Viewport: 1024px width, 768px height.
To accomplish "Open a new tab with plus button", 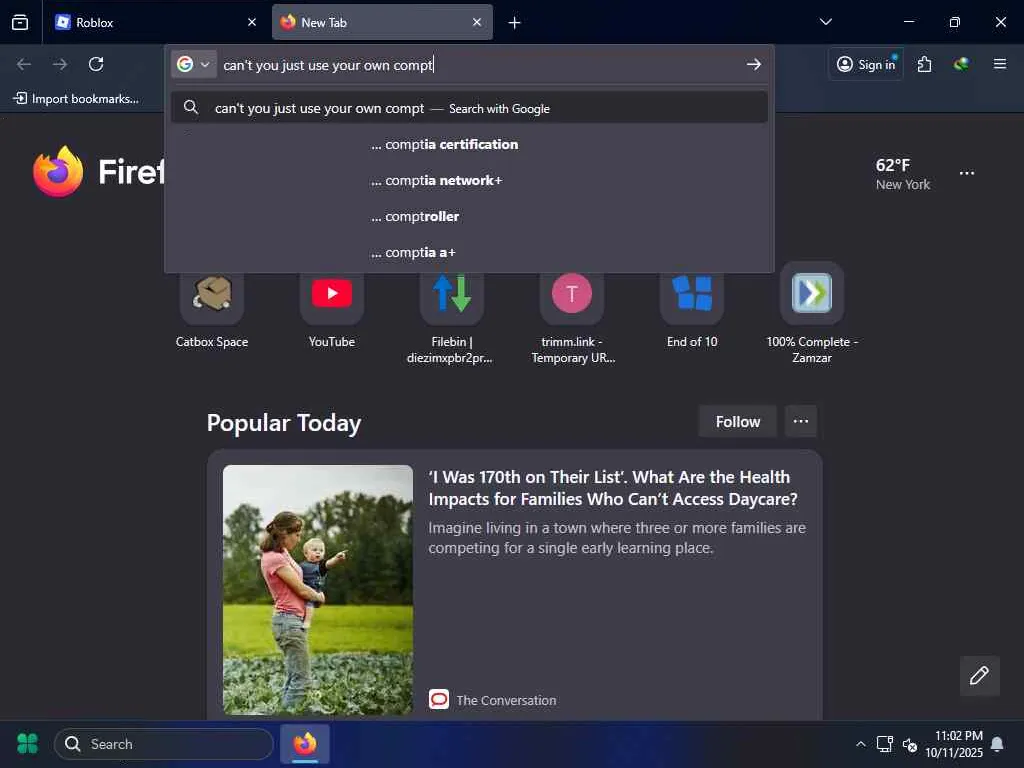I will [515, 23].
